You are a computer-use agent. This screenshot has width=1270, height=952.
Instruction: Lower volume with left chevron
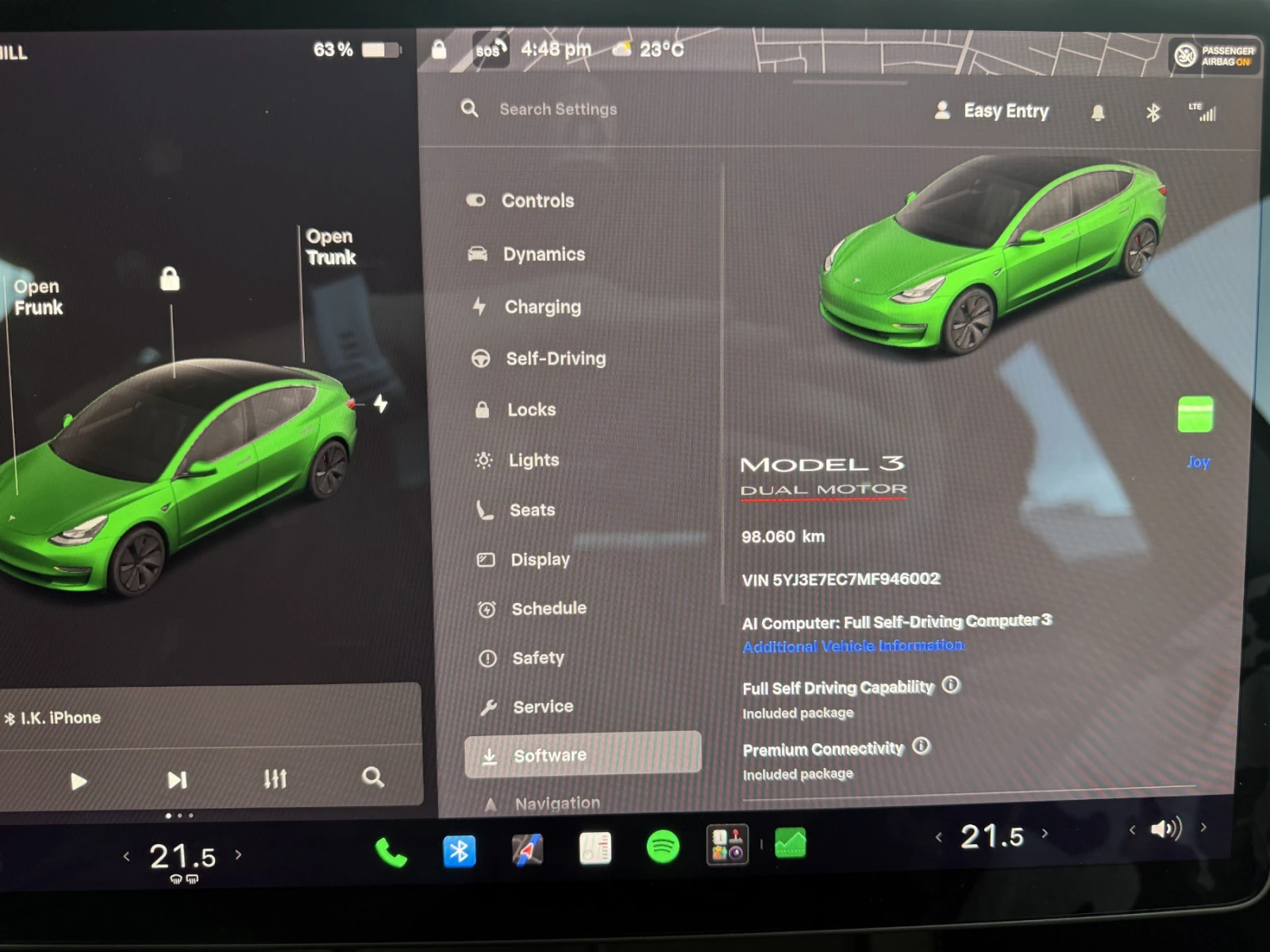pos(1133,830)
